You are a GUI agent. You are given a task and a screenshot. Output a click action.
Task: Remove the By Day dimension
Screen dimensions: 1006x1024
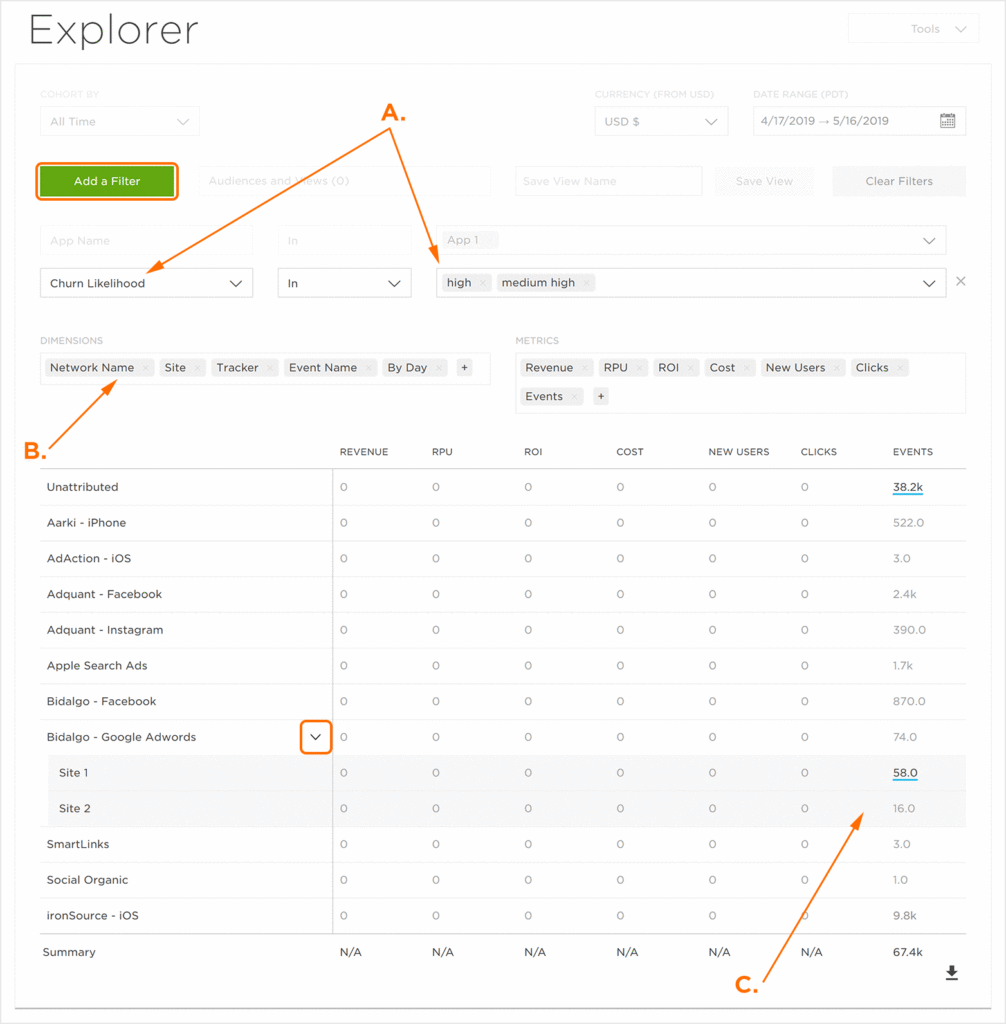coord(439,368)
